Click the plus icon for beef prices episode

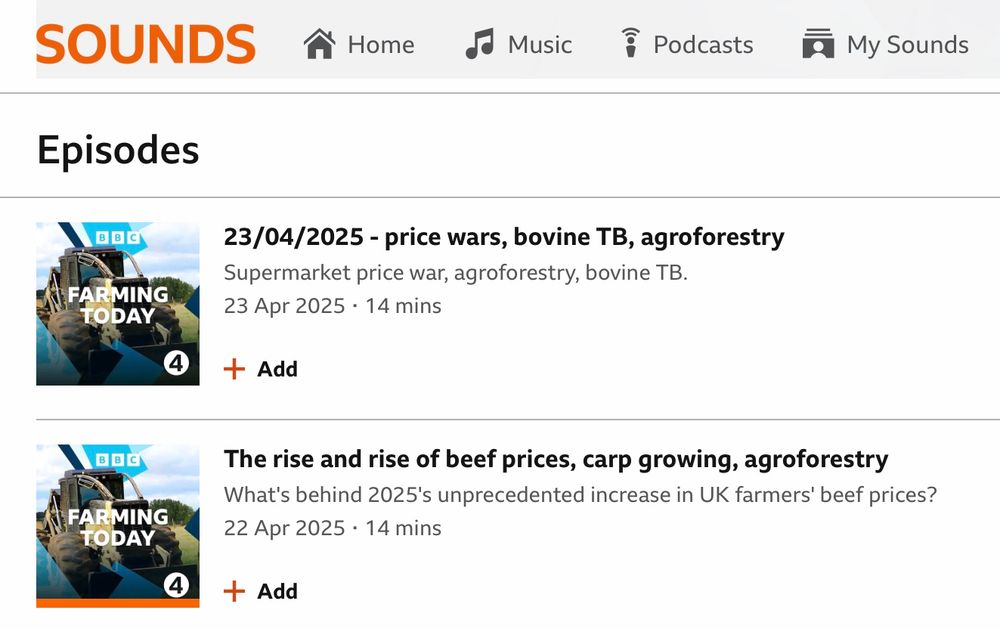(x=234, y=591)
